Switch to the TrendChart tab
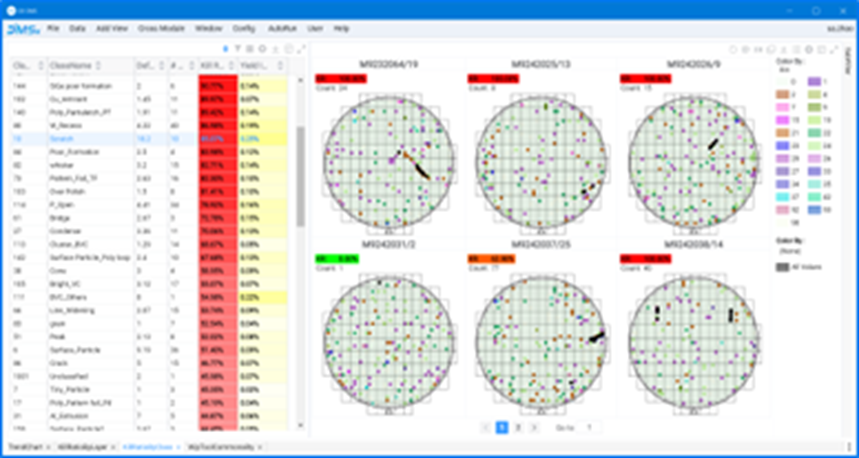 click(21, 446)
